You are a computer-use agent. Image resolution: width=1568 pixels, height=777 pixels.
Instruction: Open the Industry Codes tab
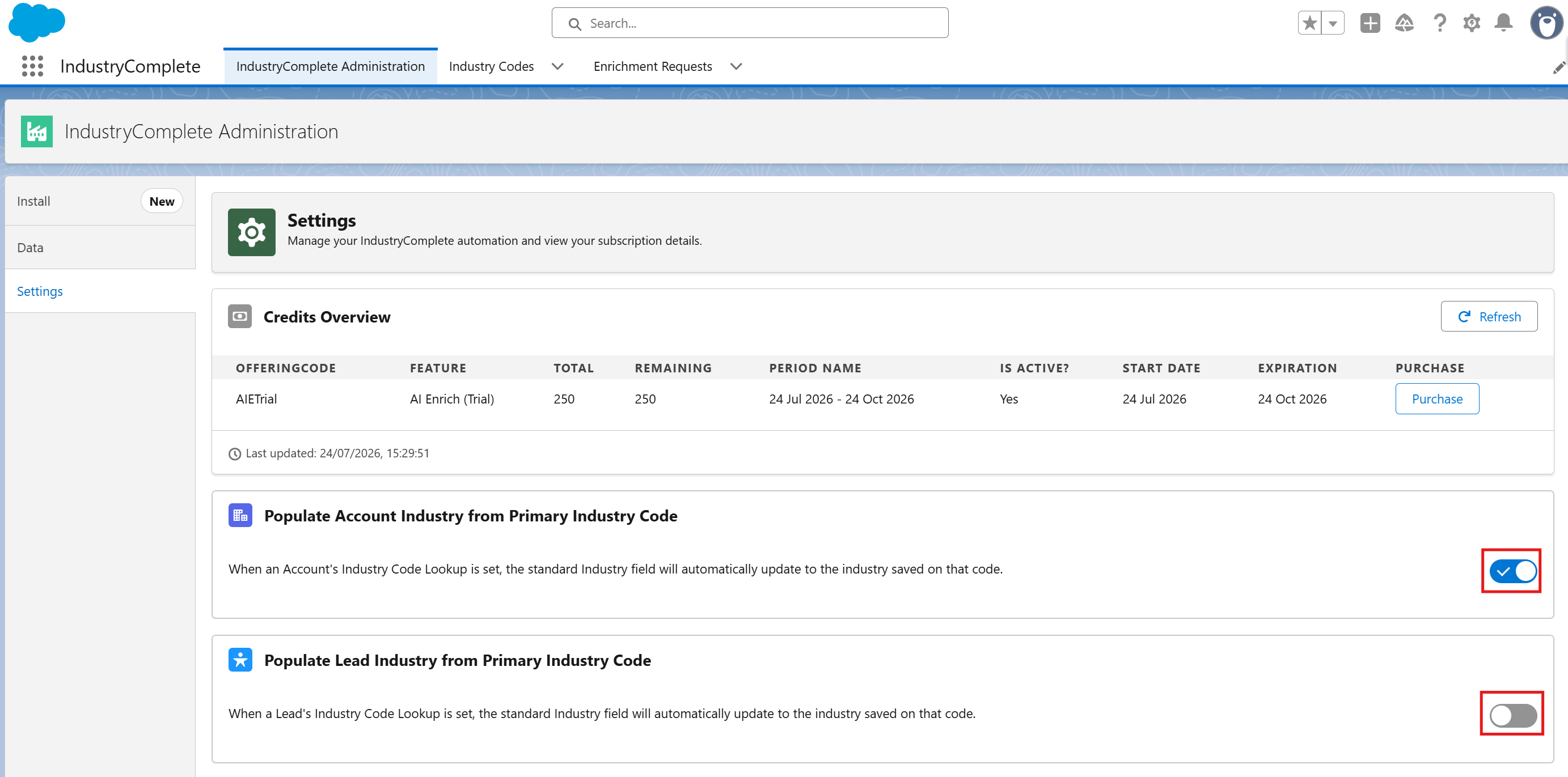[x=491, y=66]
